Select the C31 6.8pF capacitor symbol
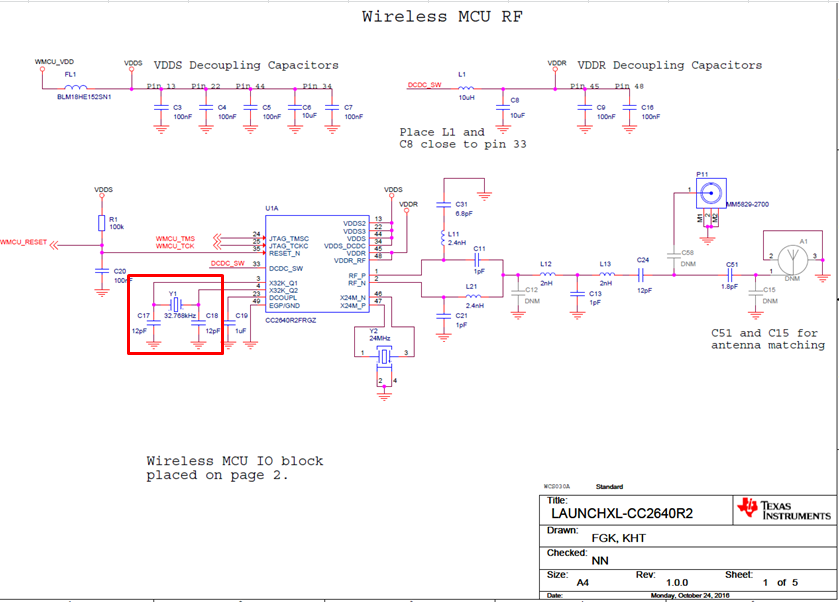 [444, 204]
